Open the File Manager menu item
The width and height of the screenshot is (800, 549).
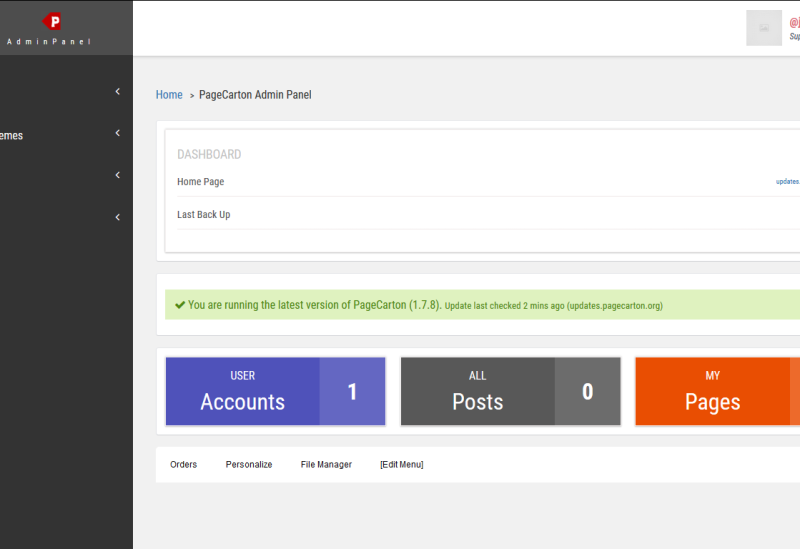pyautogui.click(x=326, y=464)
